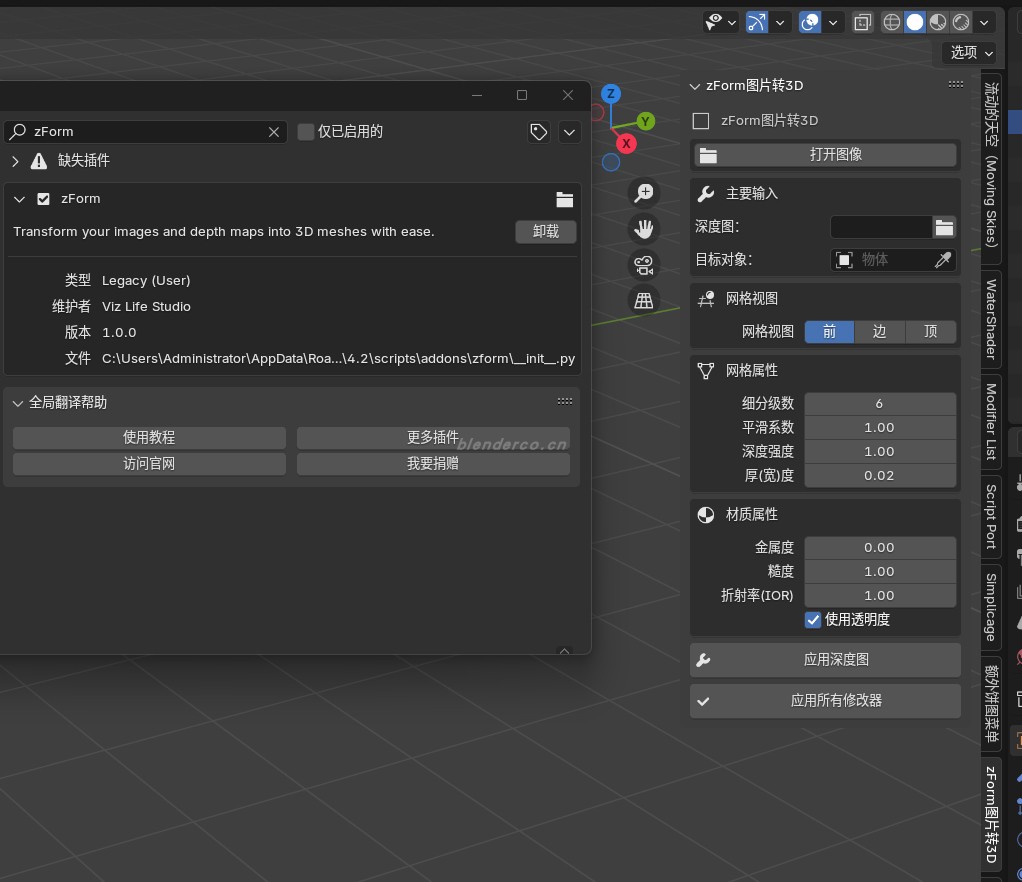This screenshot has height=882, width=1022.
Task: Click the Z axis gizmo handle
Action: click(x=611, y=93)
